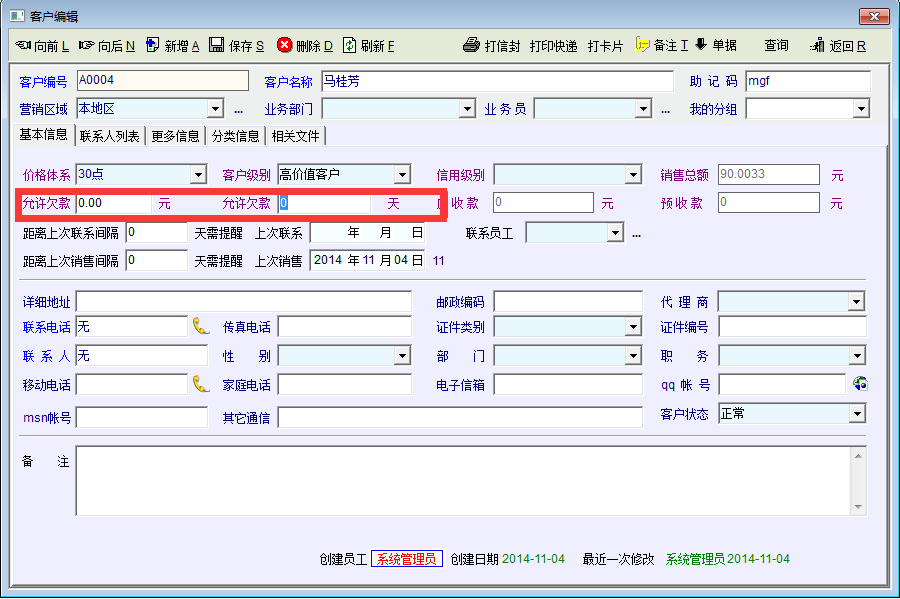
Task: Delete record using the red 删除 icon
Action: click(285, 45)
